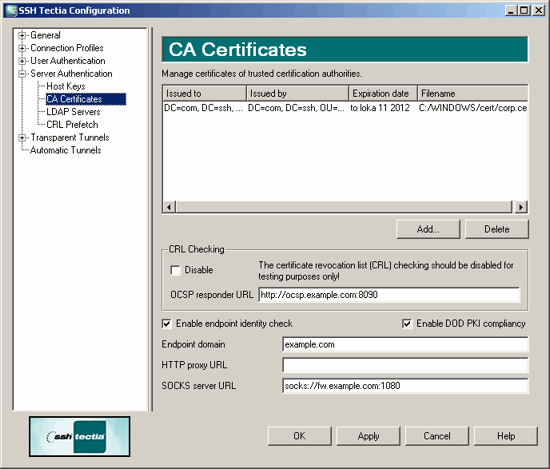Sort by the Expiration date column
This screenshot has height=469, width=550.
pos(383,93)
